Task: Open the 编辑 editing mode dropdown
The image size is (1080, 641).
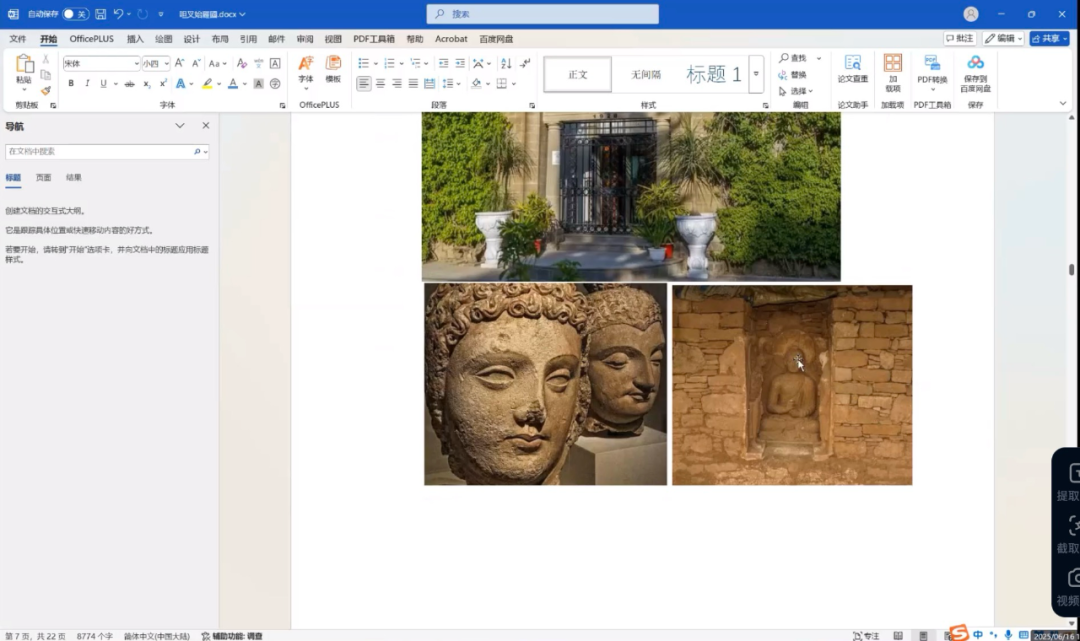Action: (x=1003, y=38)
